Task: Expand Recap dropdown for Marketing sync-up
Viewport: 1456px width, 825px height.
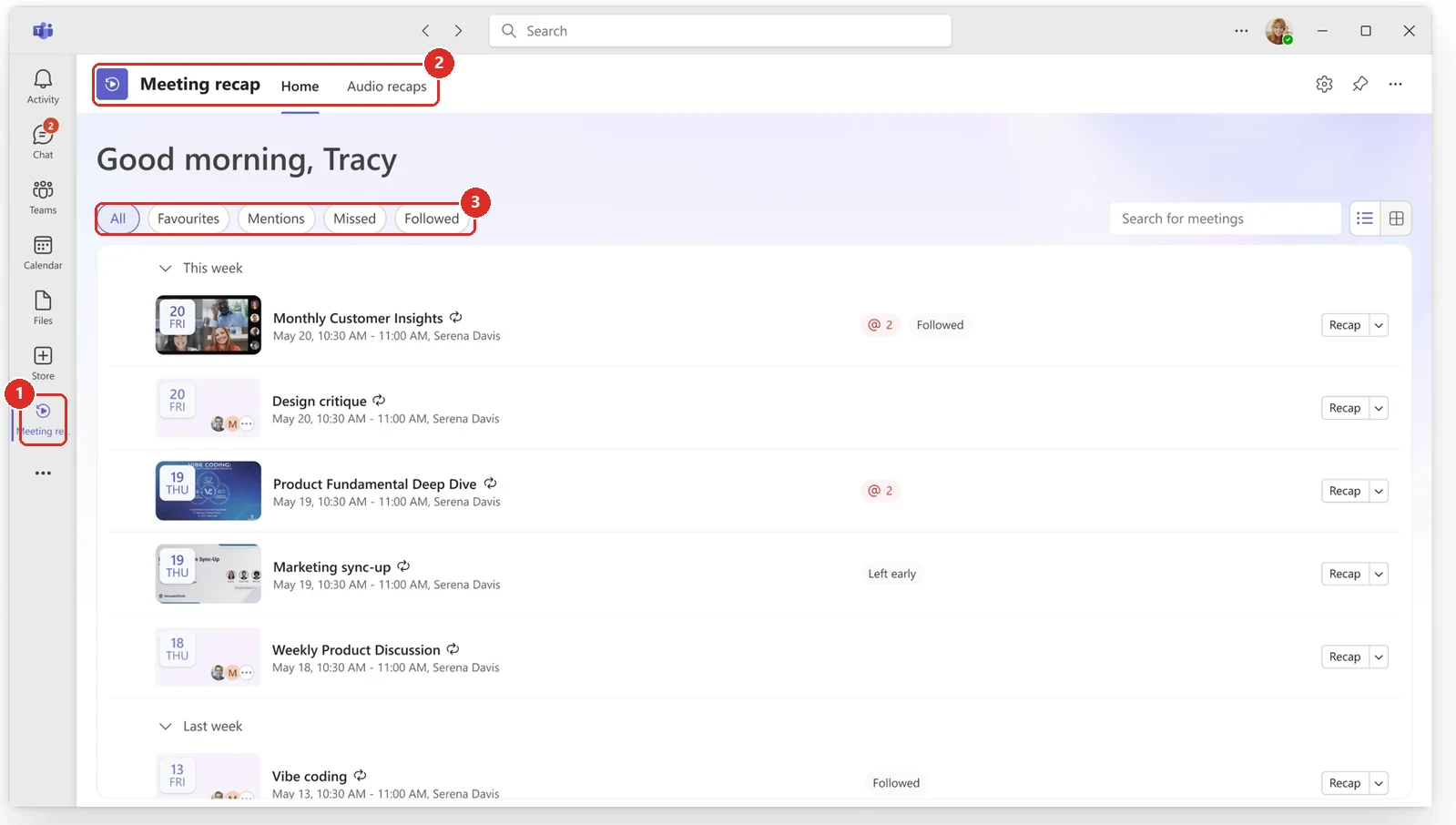Action: coord(1379,574)
